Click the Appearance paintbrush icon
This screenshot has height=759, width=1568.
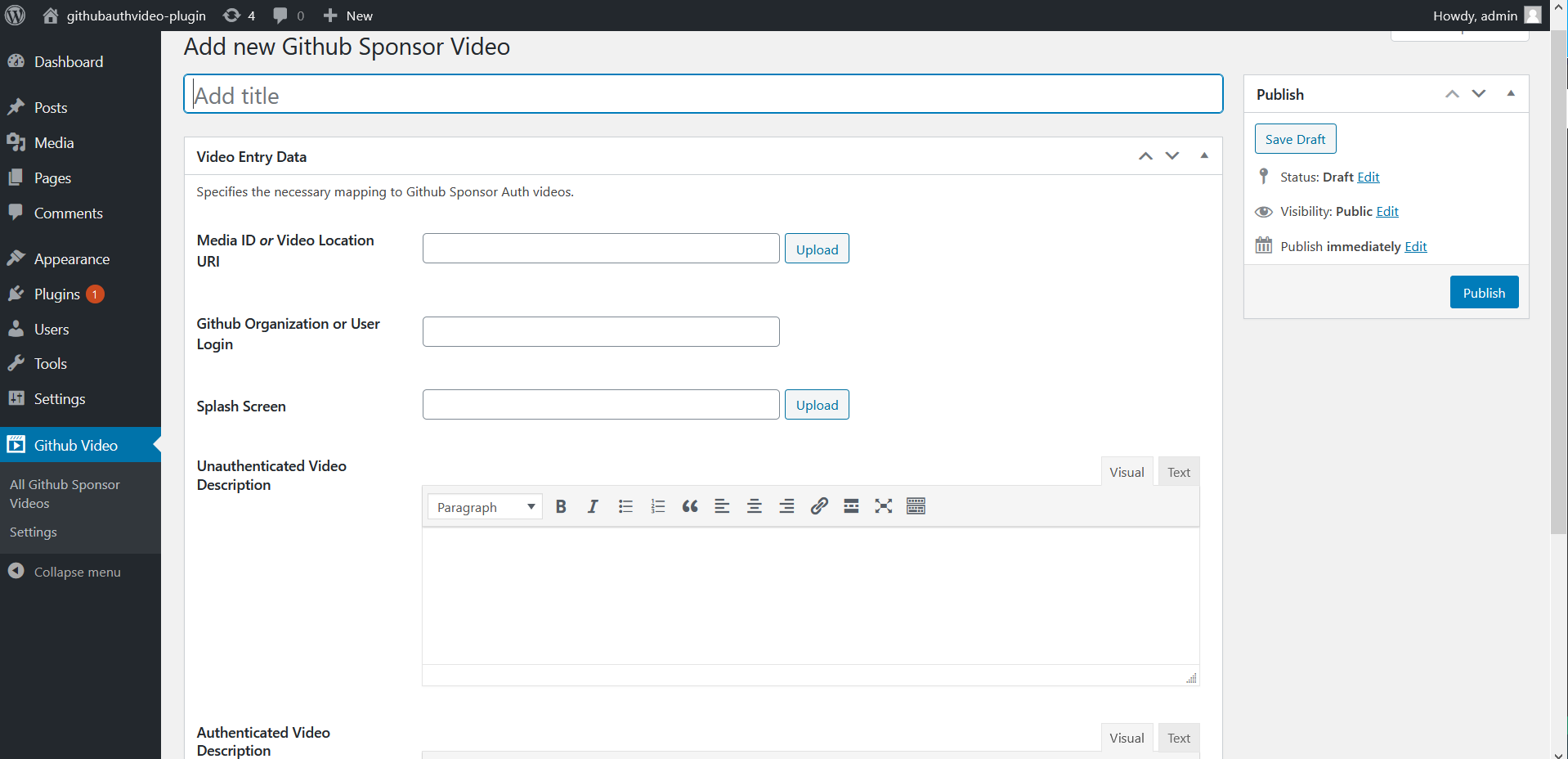point(16,258)
